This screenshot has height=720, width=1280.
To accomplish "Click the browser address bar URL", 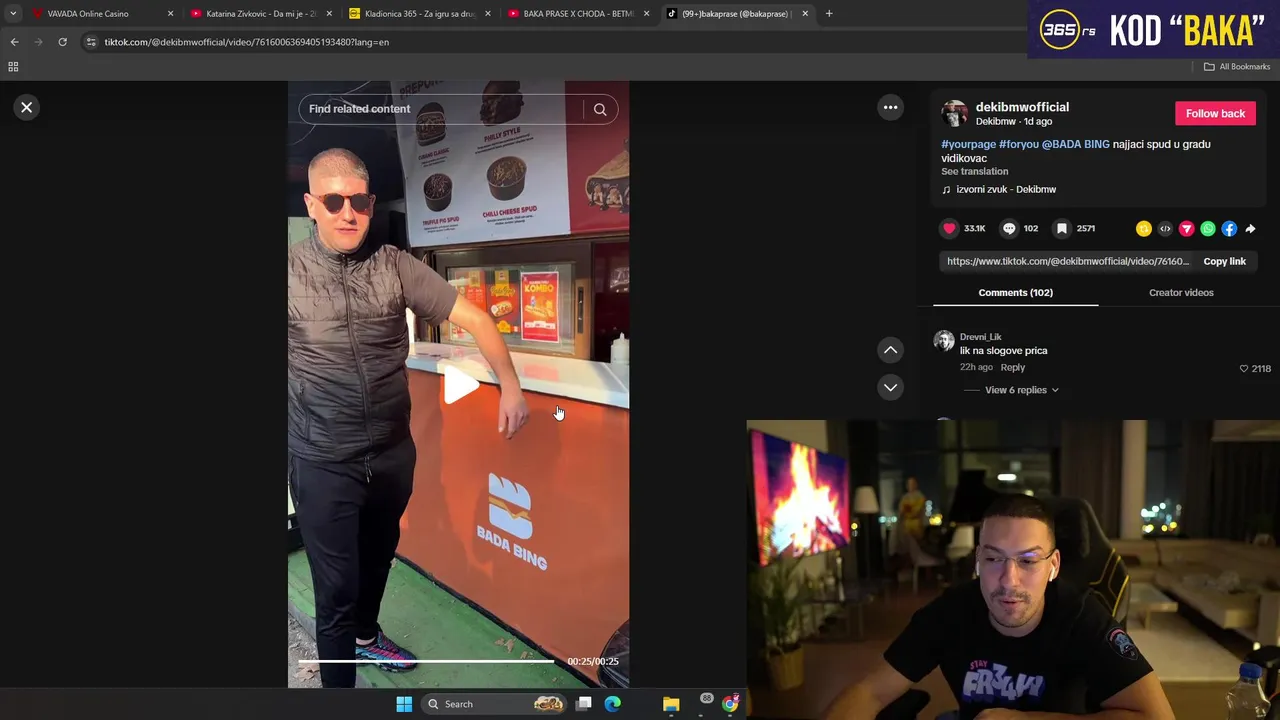I will (x=246, y=42).
